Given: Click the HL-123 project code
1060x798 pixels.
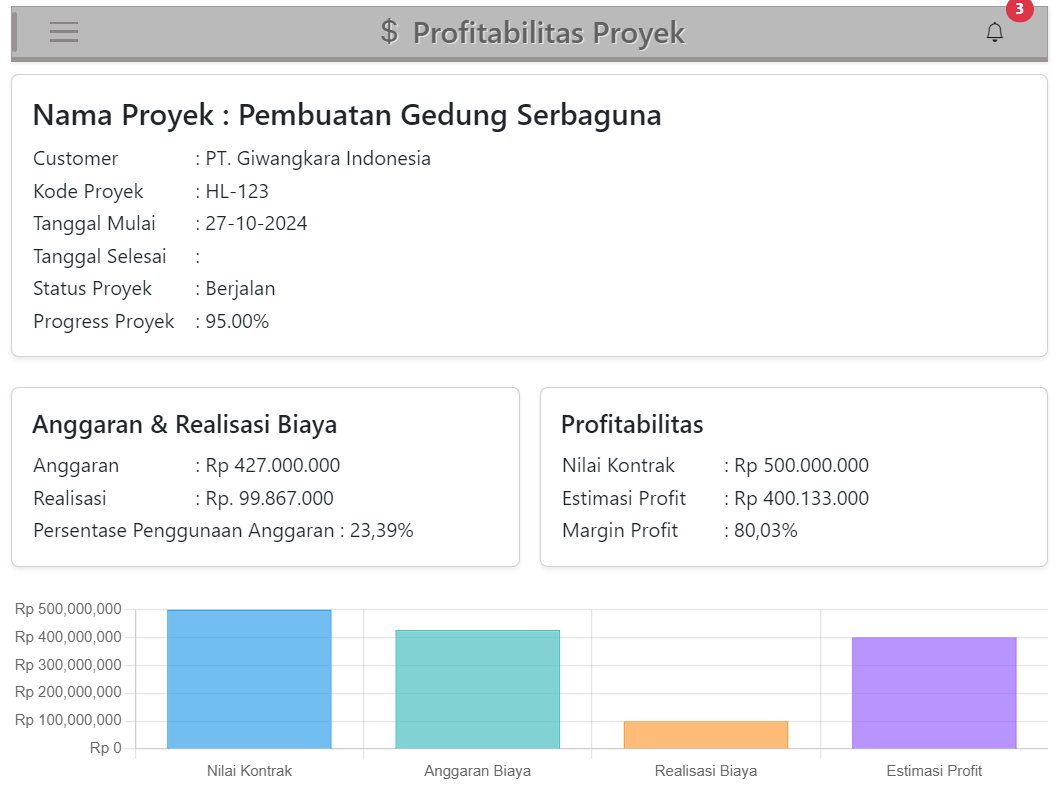Looking at the screenshot, I should coord(237,191).
